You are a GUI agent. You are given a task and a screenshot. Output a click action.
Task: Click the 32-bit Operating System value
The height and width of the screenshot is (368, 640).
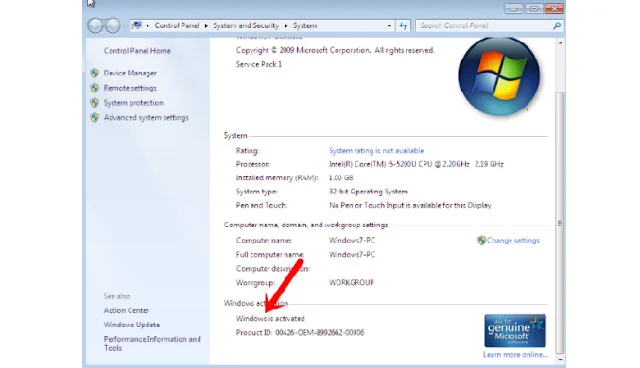click(368, 191)
